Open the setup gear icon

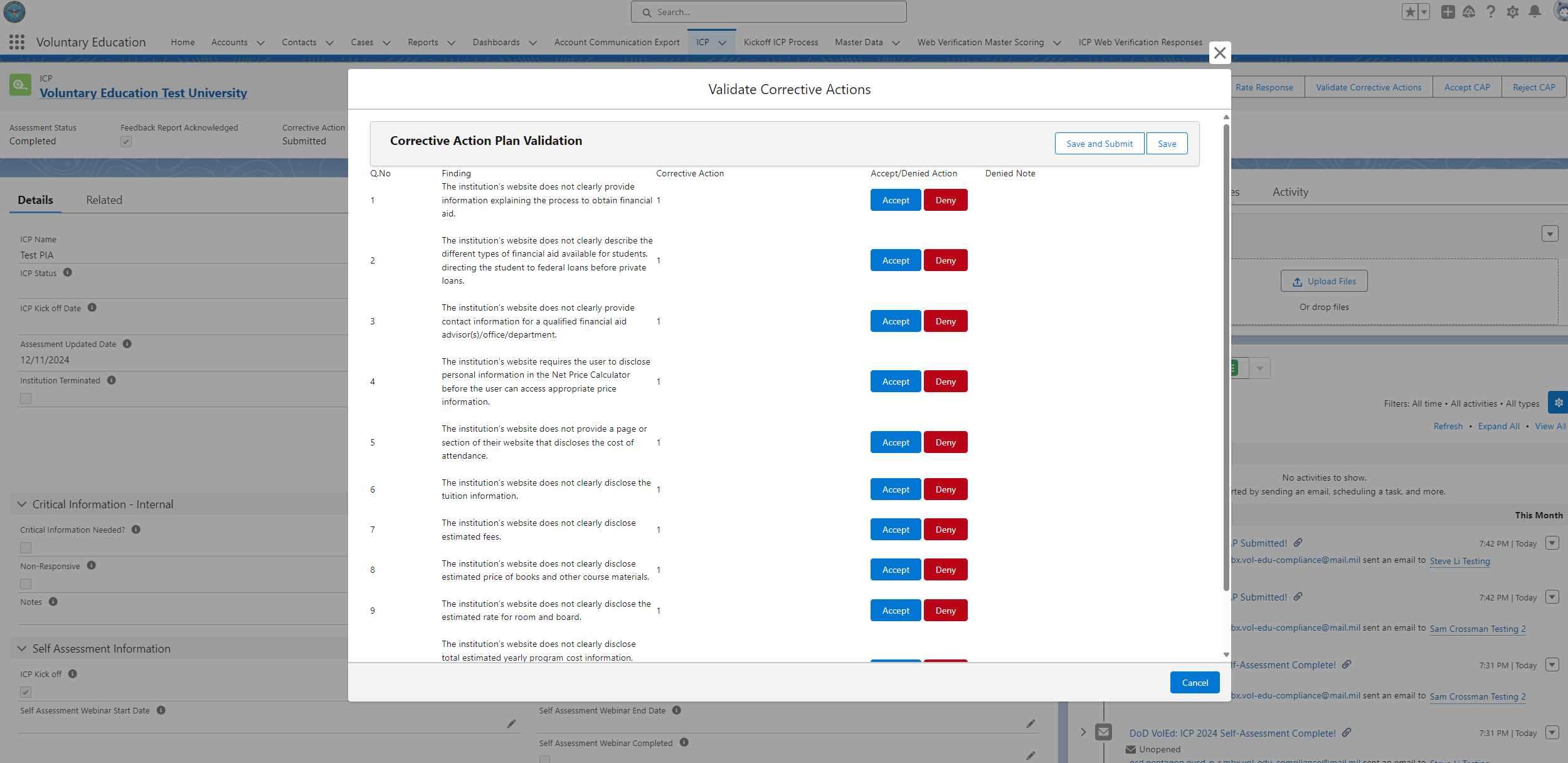click(1512, 12)
